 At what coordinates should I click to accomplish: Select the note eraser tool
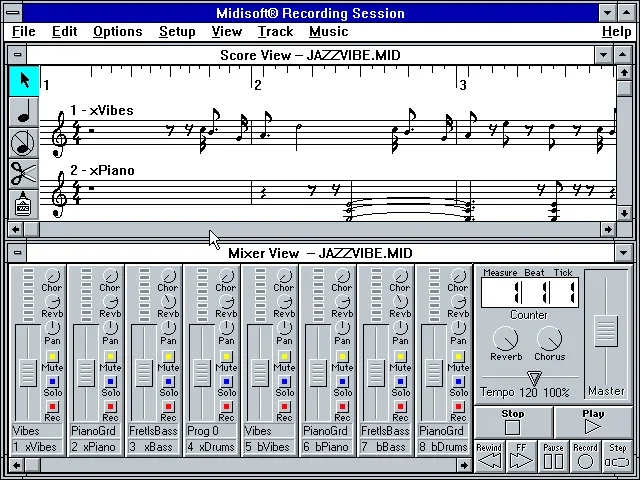pyautogui.click(x=24, y=143)
